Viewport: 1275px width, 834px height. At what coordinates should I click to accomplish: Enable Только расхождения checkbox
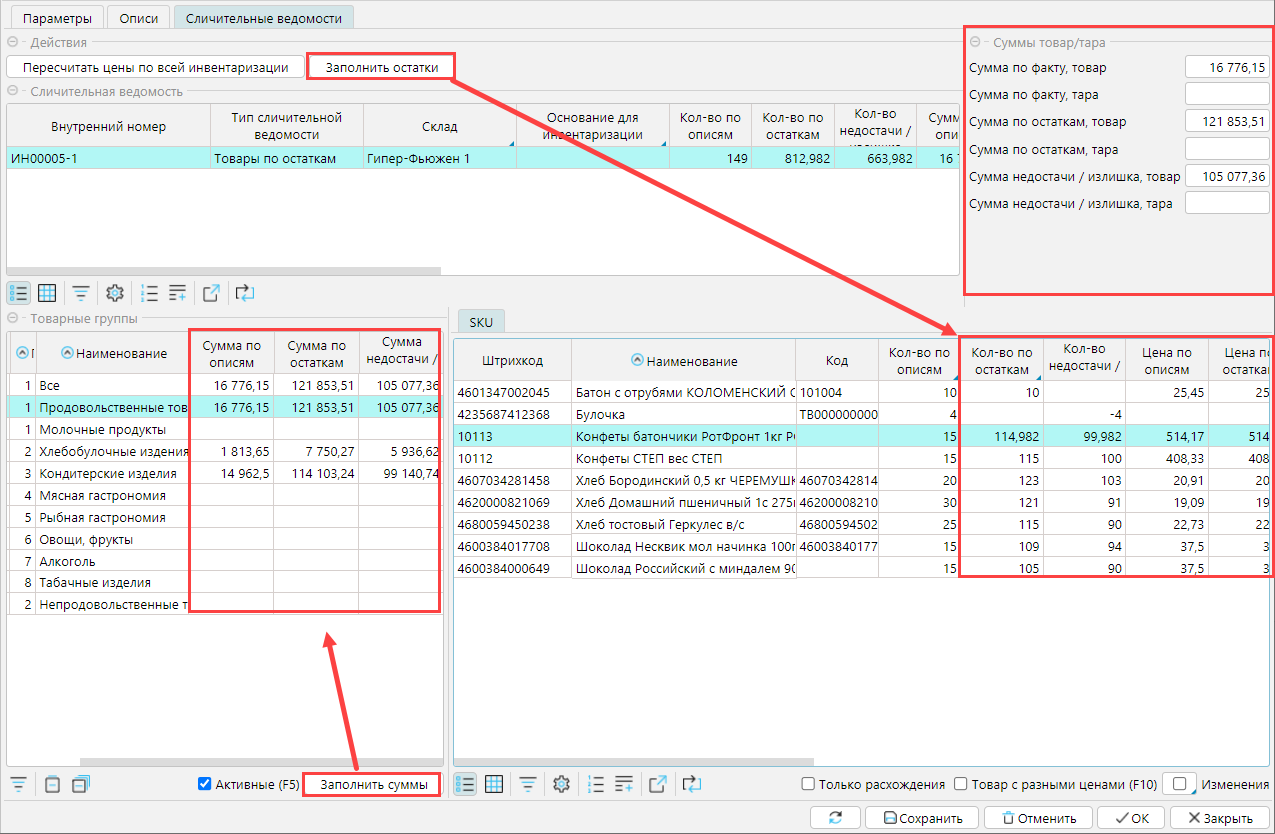click(809, 785)
